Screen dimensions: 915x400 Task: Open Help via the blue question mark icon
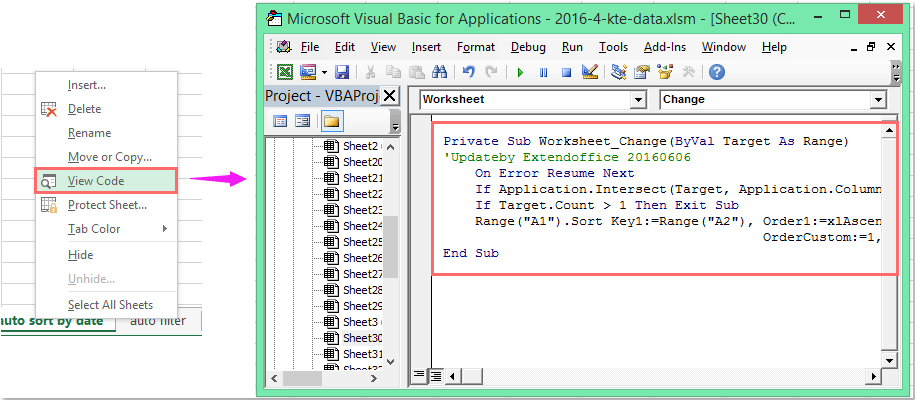pos(716,72)
